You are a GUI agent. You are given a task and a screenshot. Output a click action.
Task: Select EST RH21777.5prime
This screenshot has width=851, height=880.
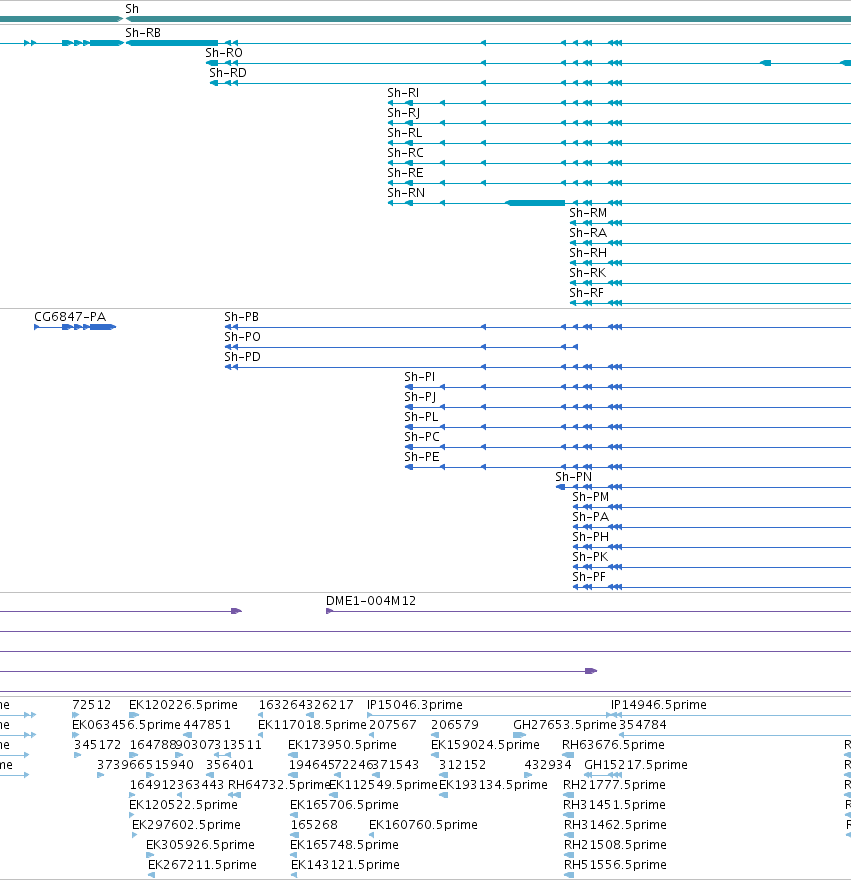point(615,785)
